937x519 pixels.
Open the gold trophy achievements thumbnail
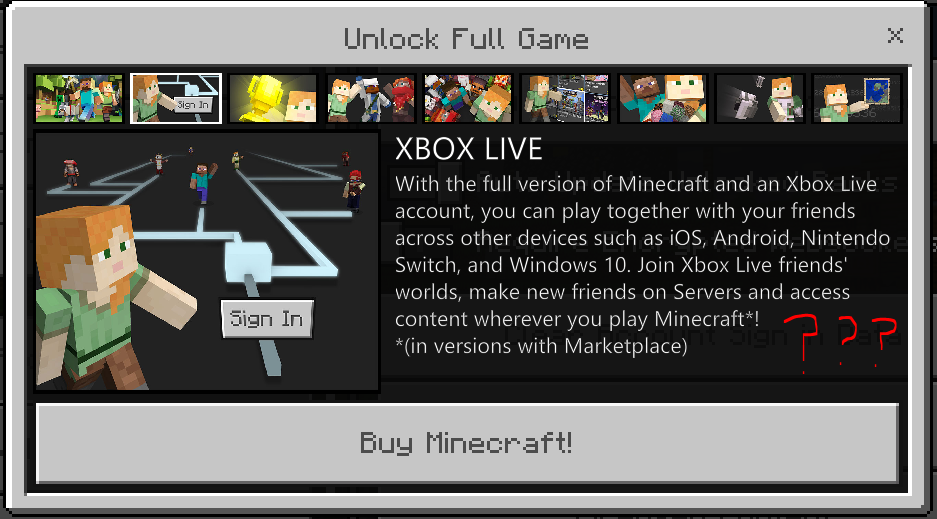click(x=273, y=99)
